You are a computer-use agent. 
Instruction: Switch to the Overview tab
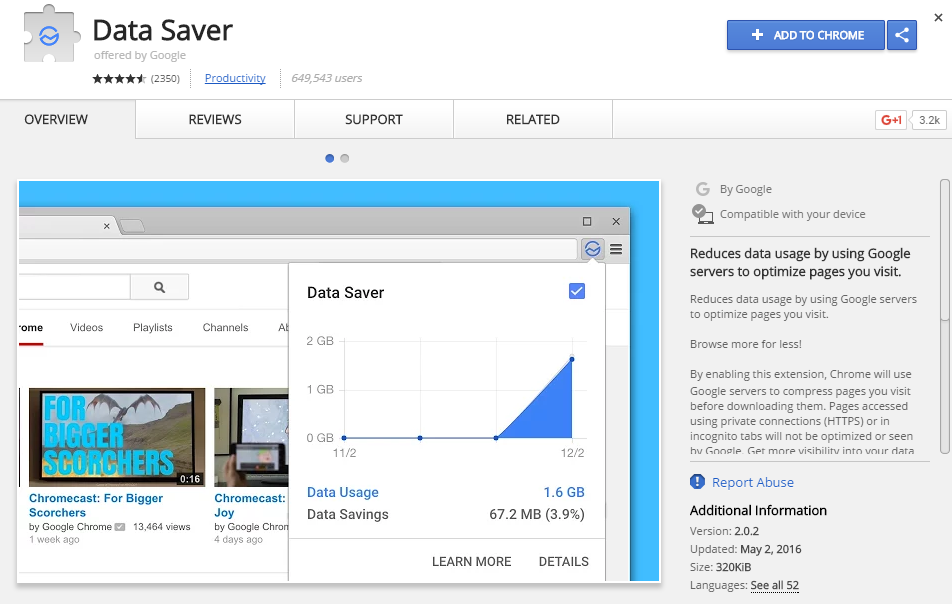coord(68,120)
